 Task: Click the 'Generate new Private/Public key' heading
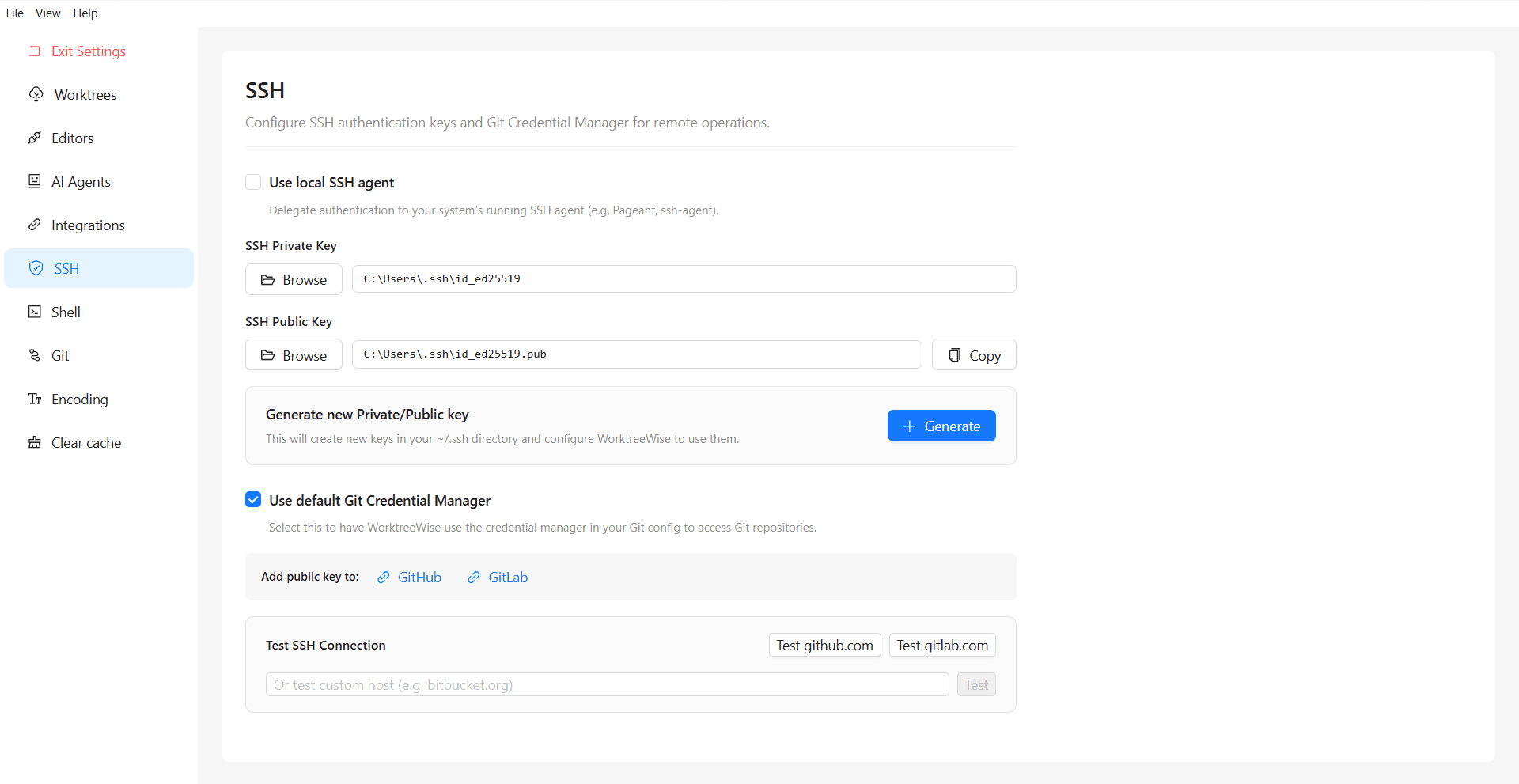(x=367, y=415)
